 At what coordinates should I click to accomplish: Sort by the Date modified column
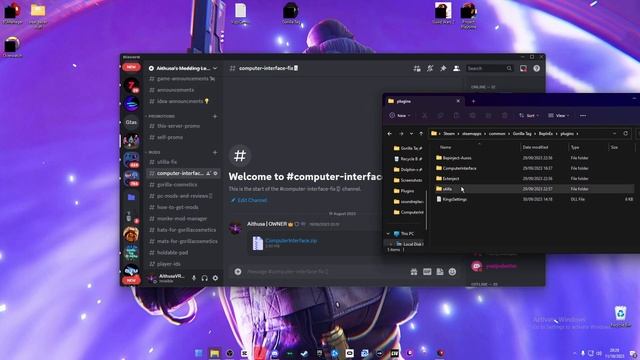point(535,147)
